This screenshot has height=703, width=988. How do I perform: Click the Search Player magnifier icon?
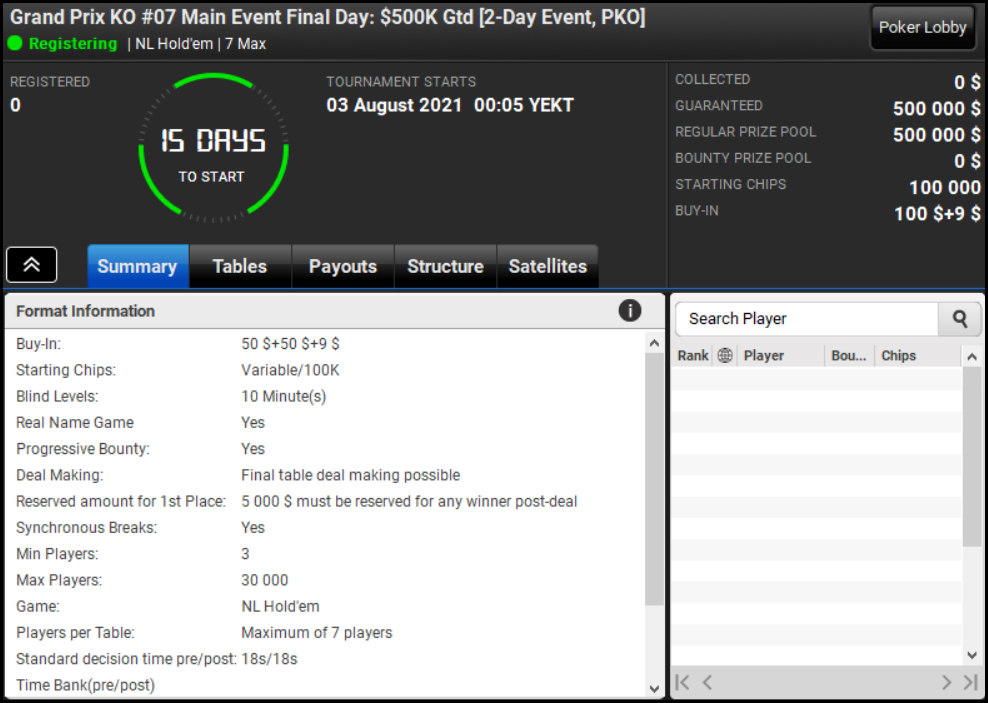click(960, 319)
